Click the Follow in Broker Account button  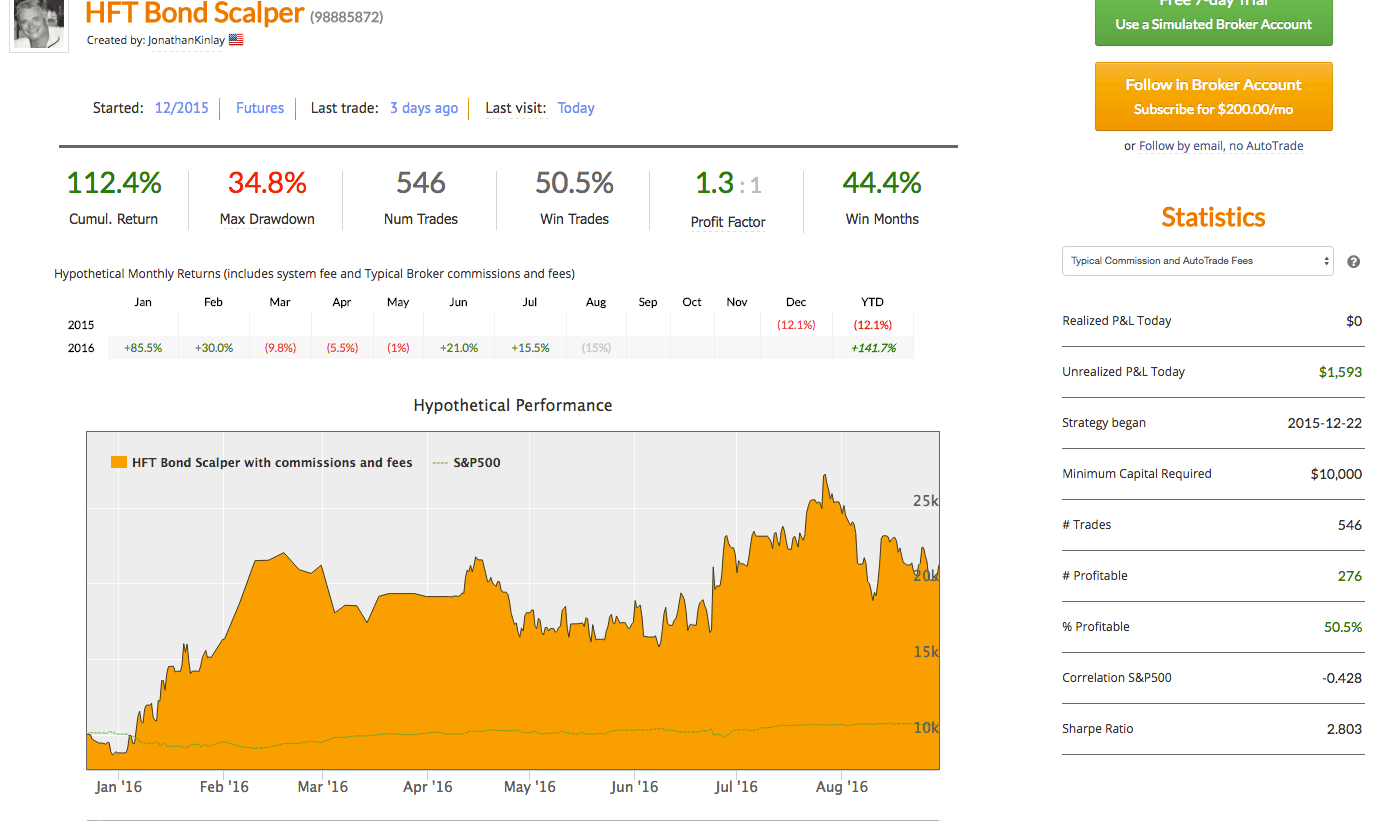click(x=1214, y=96)
